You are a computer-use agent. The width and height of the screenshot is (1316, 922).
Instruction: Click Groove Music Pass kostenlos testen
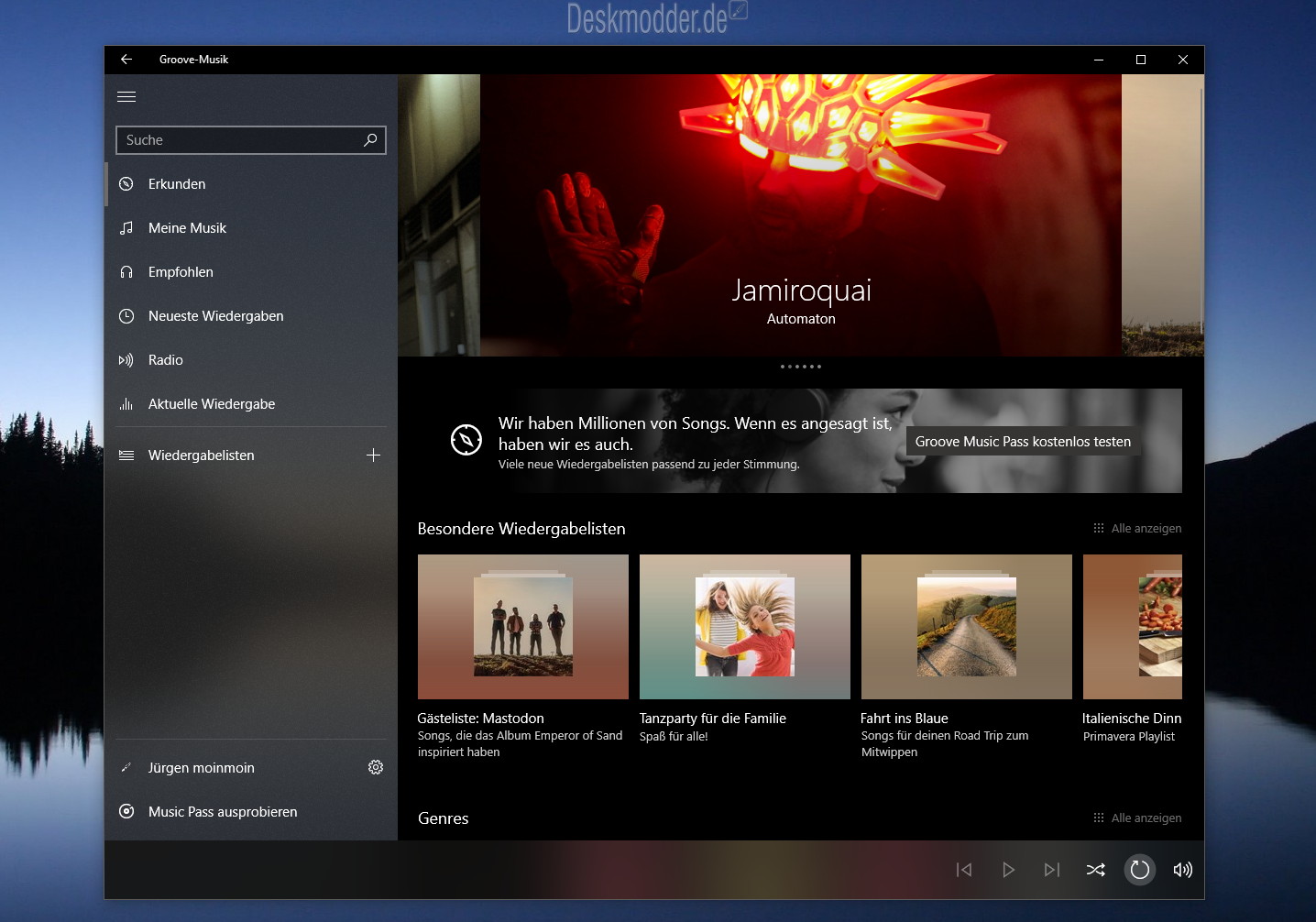(1023, 442)
